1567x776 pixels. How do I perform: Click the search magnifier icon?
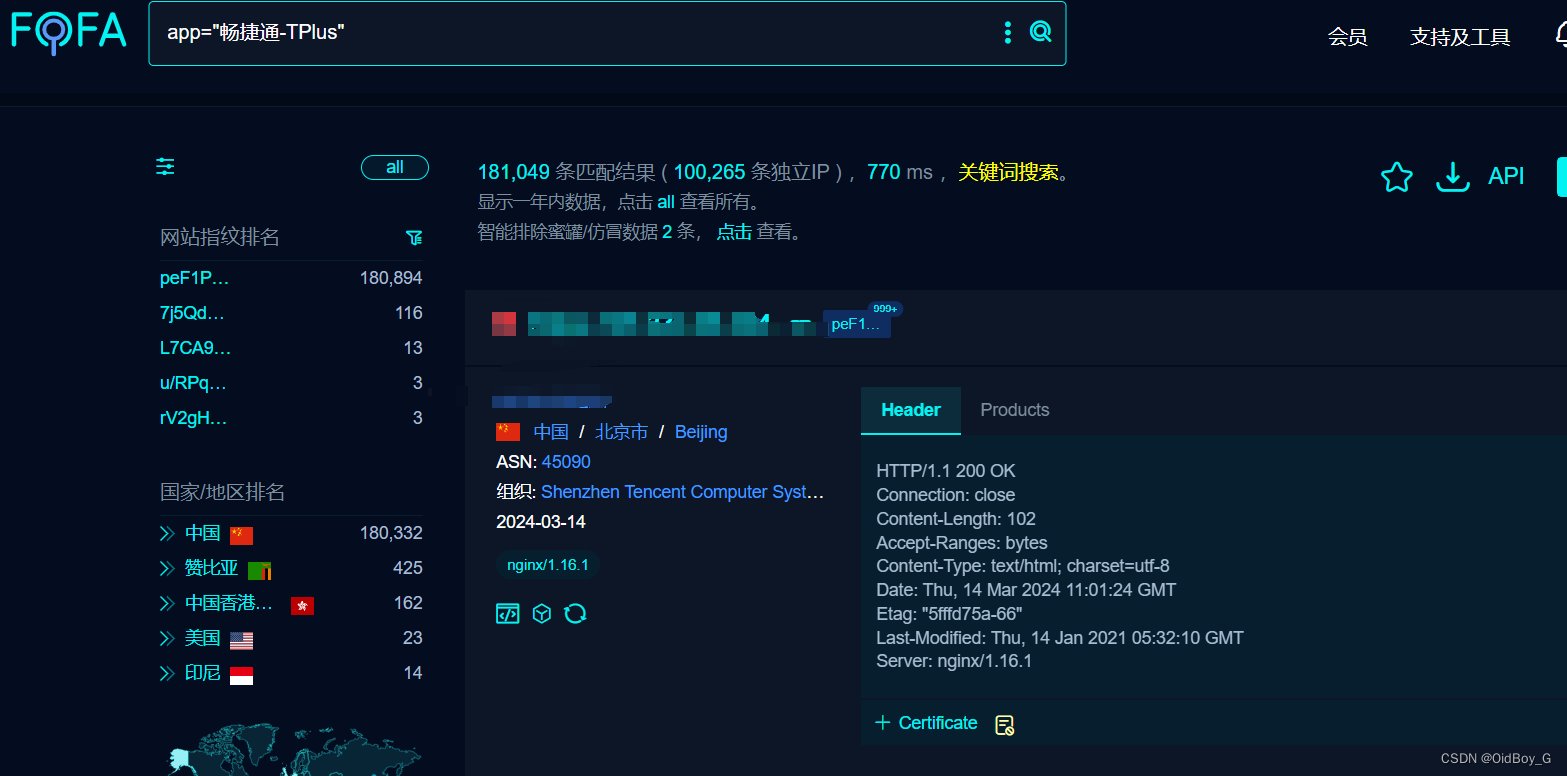click(1041, 32)
